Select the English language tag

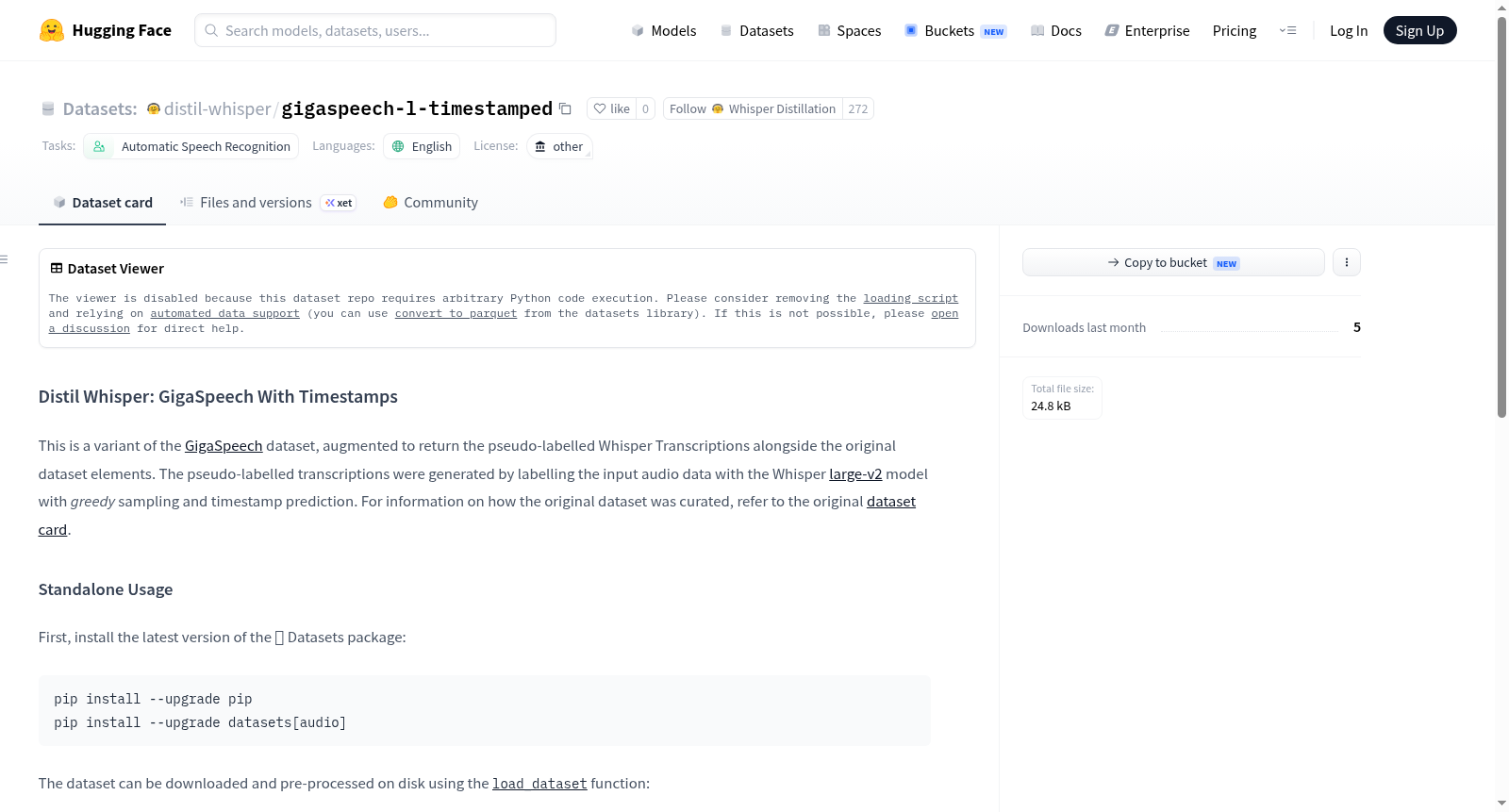click(x=422, y=146)
